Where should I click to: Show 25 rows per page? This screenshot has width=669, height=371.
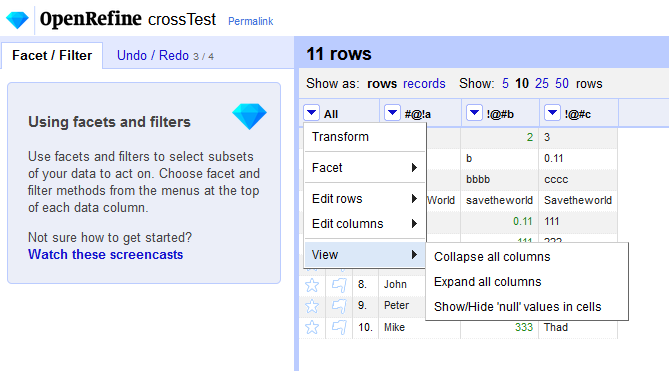pos(542,84)
